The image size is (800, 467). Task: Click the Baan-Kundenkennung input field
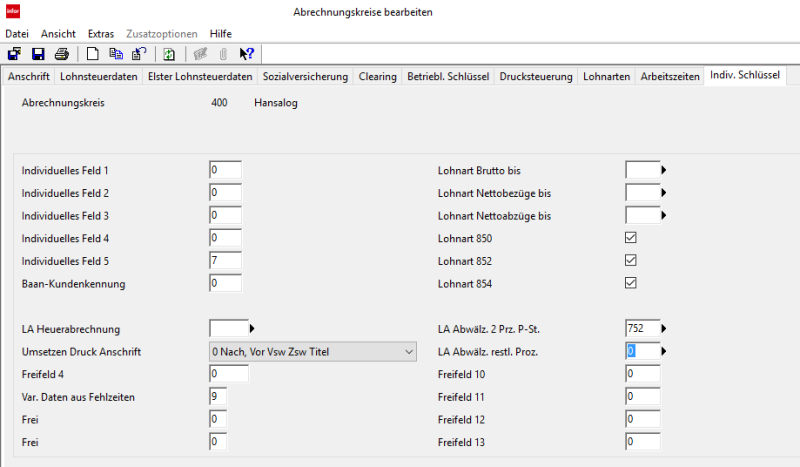point(225,283)
